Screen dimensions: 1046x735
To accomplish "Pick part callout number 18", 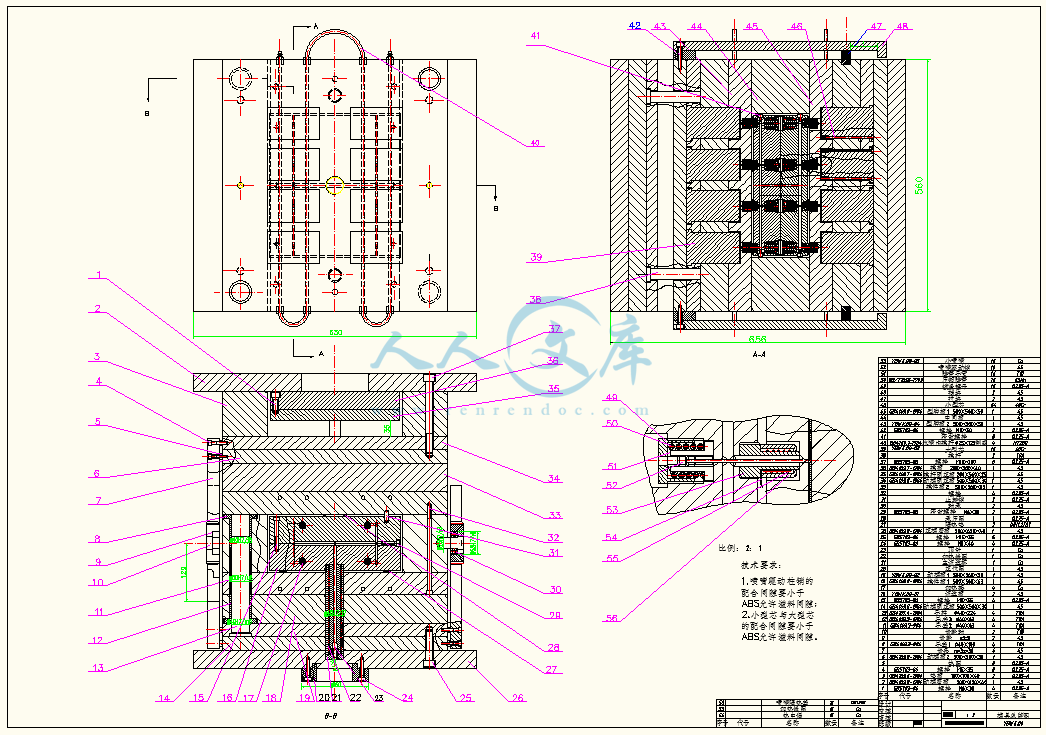I will click(x=270, y=698).
